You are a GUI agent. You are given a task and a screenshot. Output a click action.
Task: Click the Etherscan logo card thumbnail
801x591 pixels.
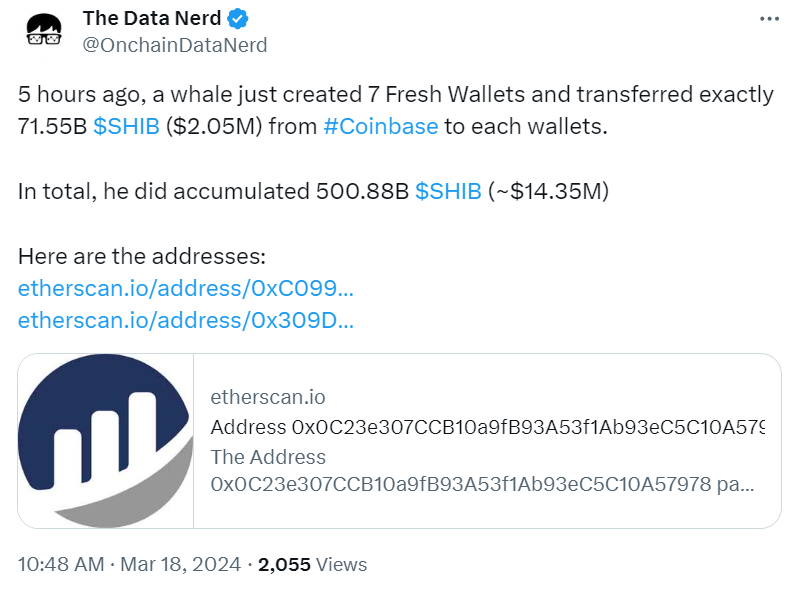[106, 441]
